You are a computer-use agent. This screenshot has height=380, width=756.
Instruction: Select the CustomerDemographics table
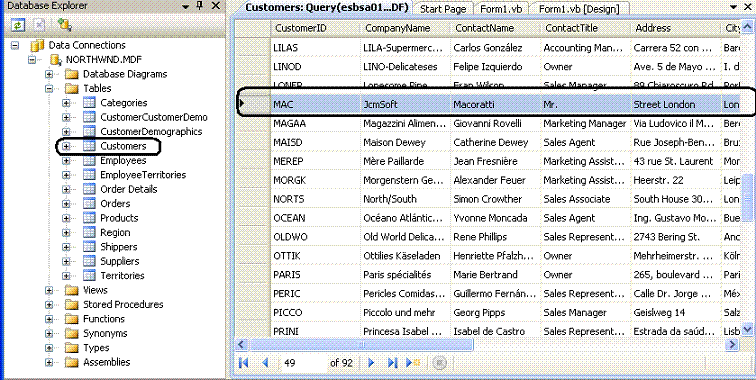[x=151, y=132]
